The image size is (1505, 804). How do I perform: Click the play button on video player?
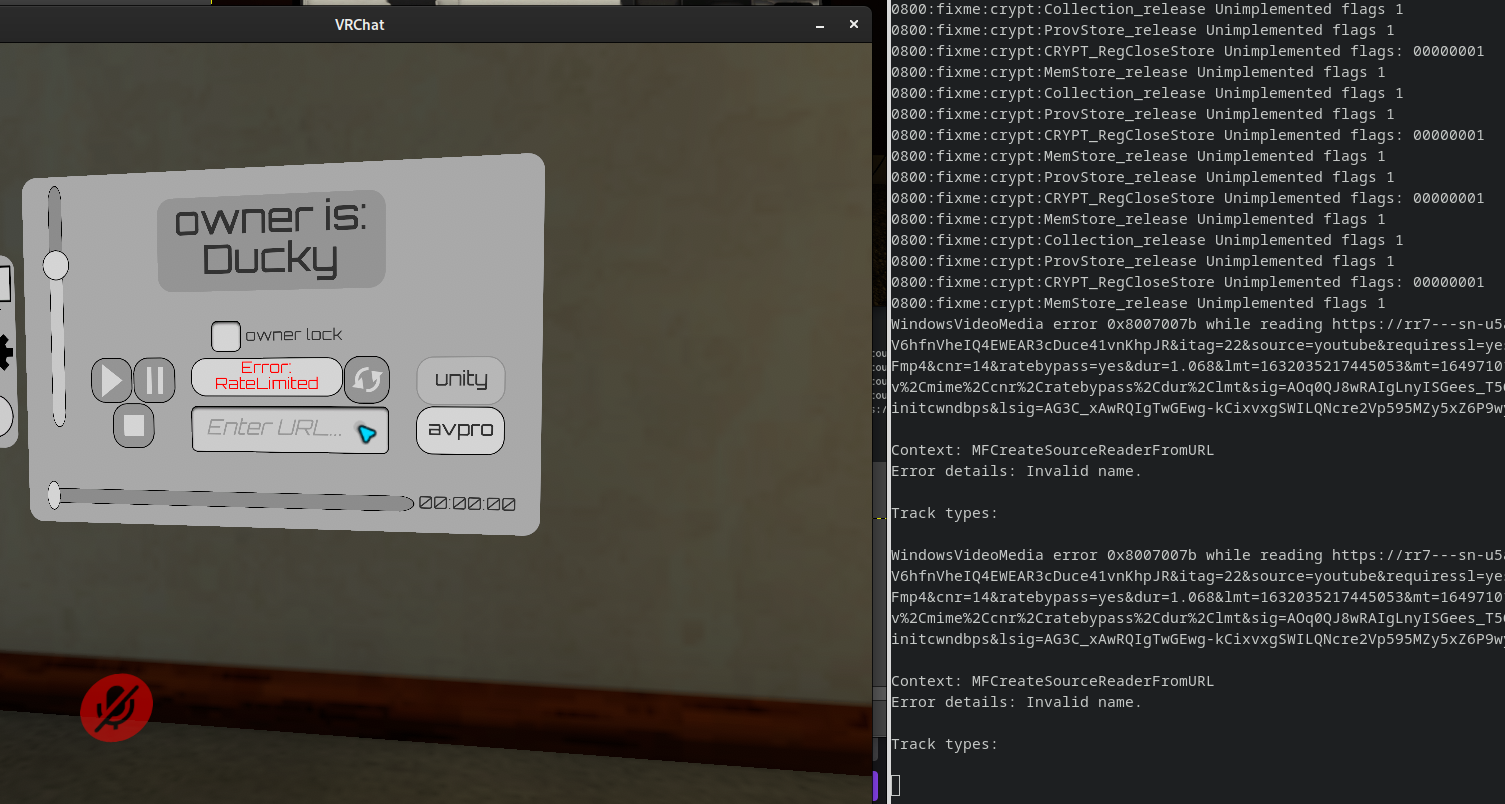112,381
